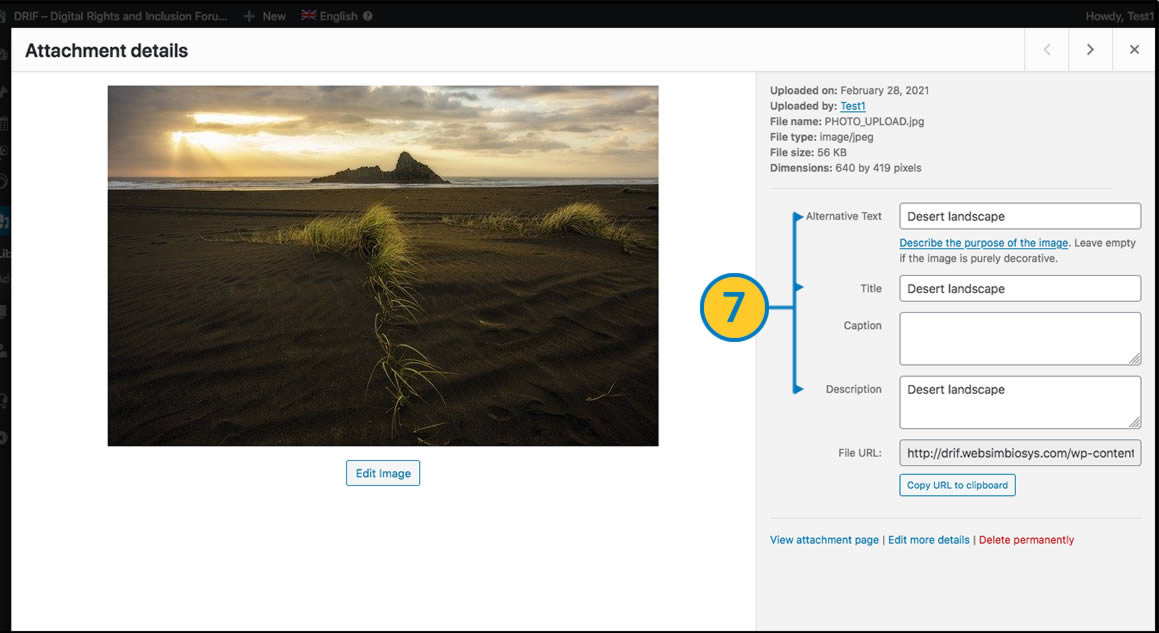
Task: Click the help question mark beside English
Action: (x=368, y=16)
